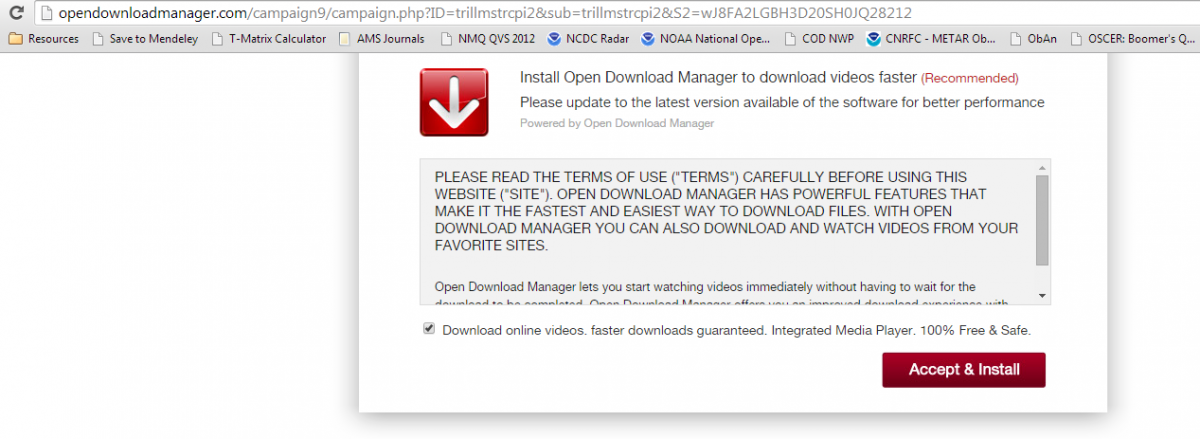Screen dimensions: 1200x439
Task: Click the COD NWP page icon
Action: (791, 39)
